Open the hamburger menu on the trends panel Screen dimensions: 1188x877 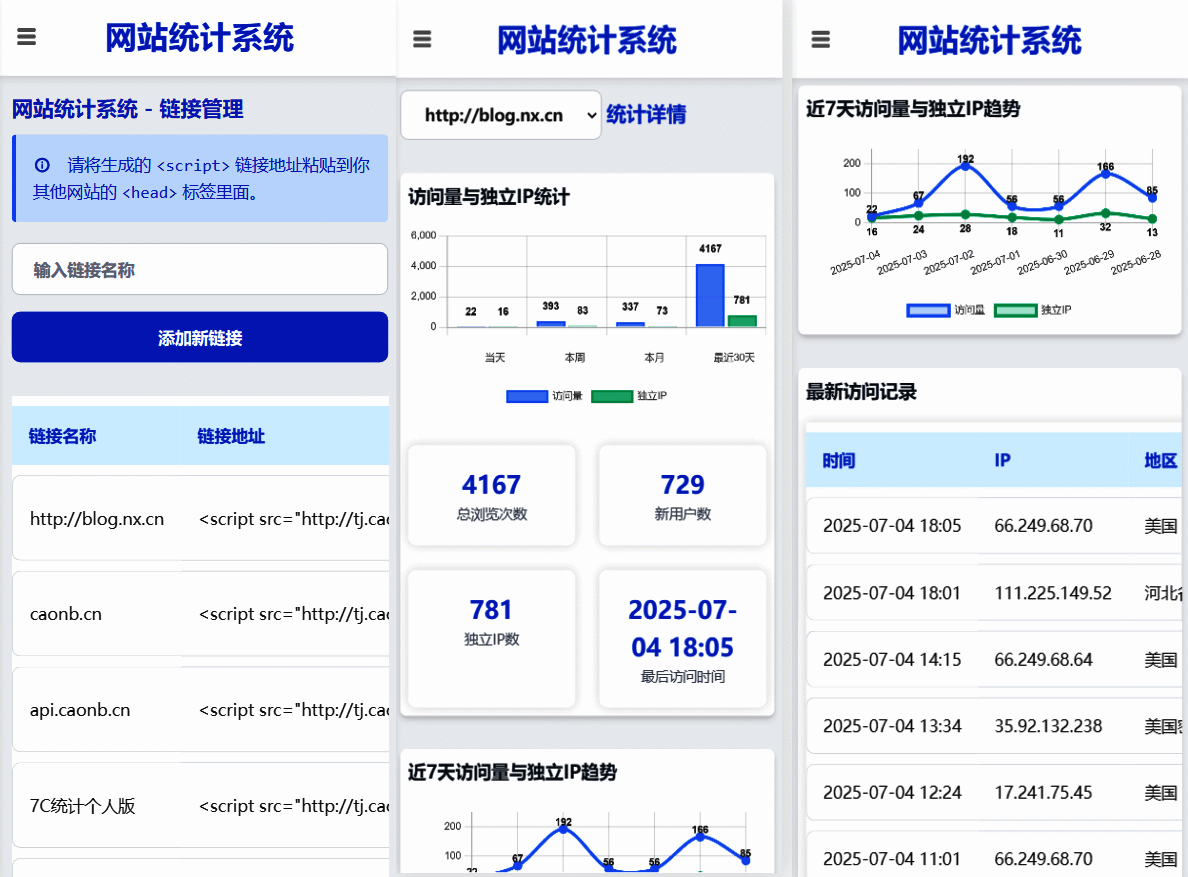pyautogui.click(x=820, y=38)
